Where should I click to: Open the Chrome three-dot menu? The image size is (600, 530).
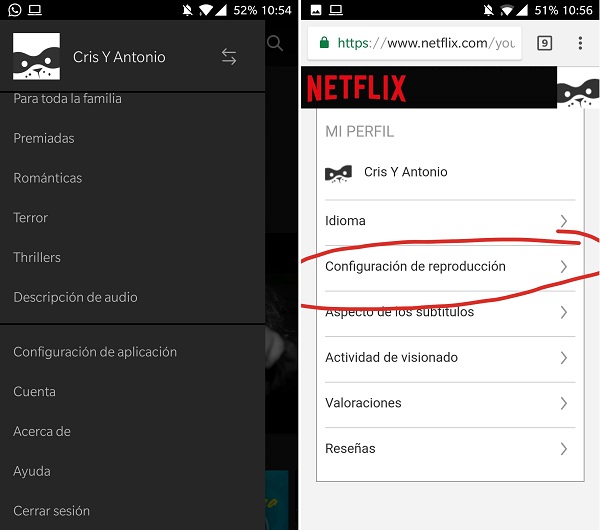tap(580, 43)
